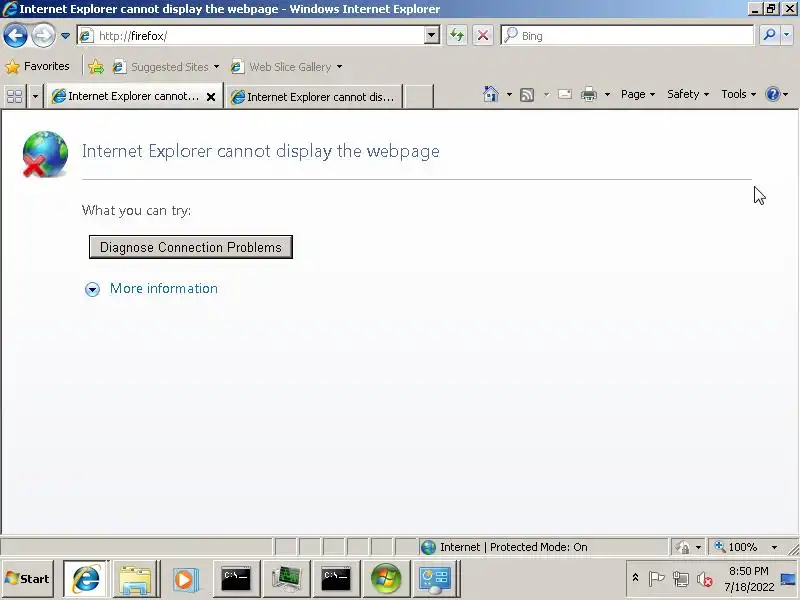This screenshot has width=800, height=600.
Task: Open Windows Explorer folder on taskbar
Action: pos(135,579)
